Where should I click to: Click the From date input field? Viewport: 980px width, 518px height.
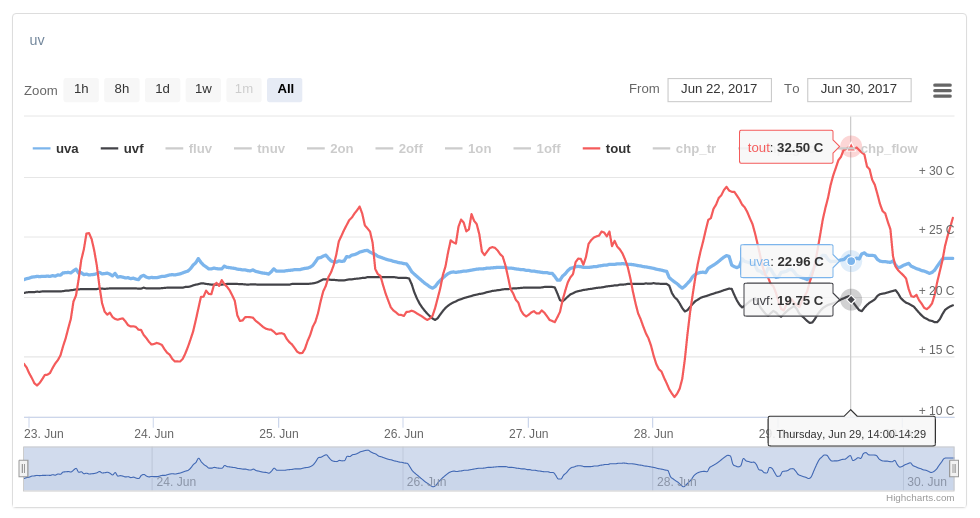[719, 90]
